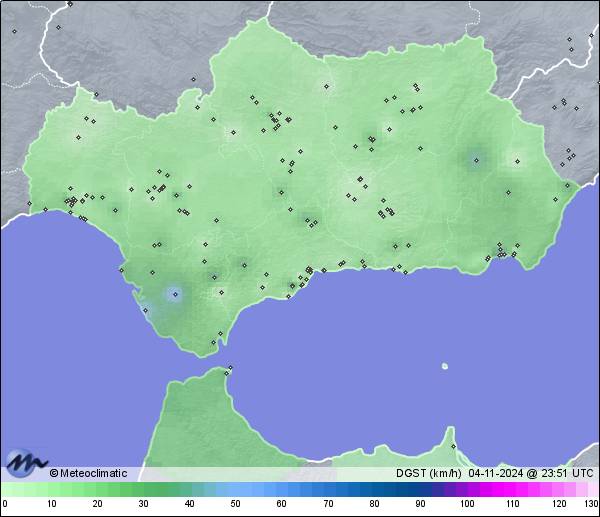Click the © Meteoclimatic copyright text
Viewport: 600px width, 517px height.
[x=88, y=473]
